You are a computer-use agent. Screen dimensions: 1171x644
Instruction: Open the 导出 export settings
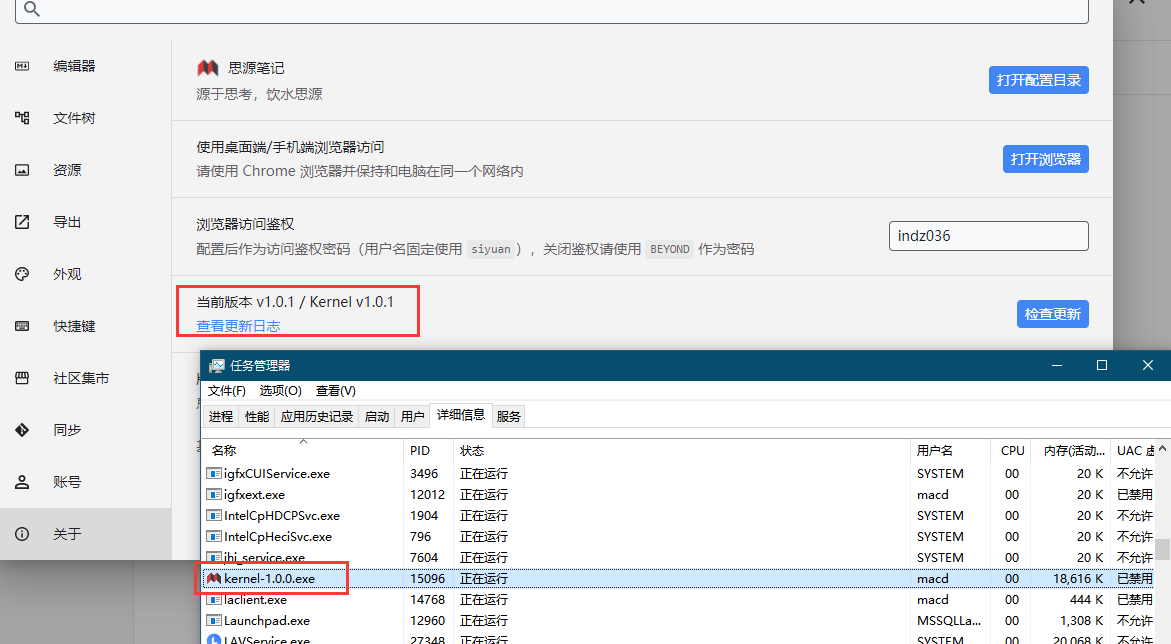[67, 222]
